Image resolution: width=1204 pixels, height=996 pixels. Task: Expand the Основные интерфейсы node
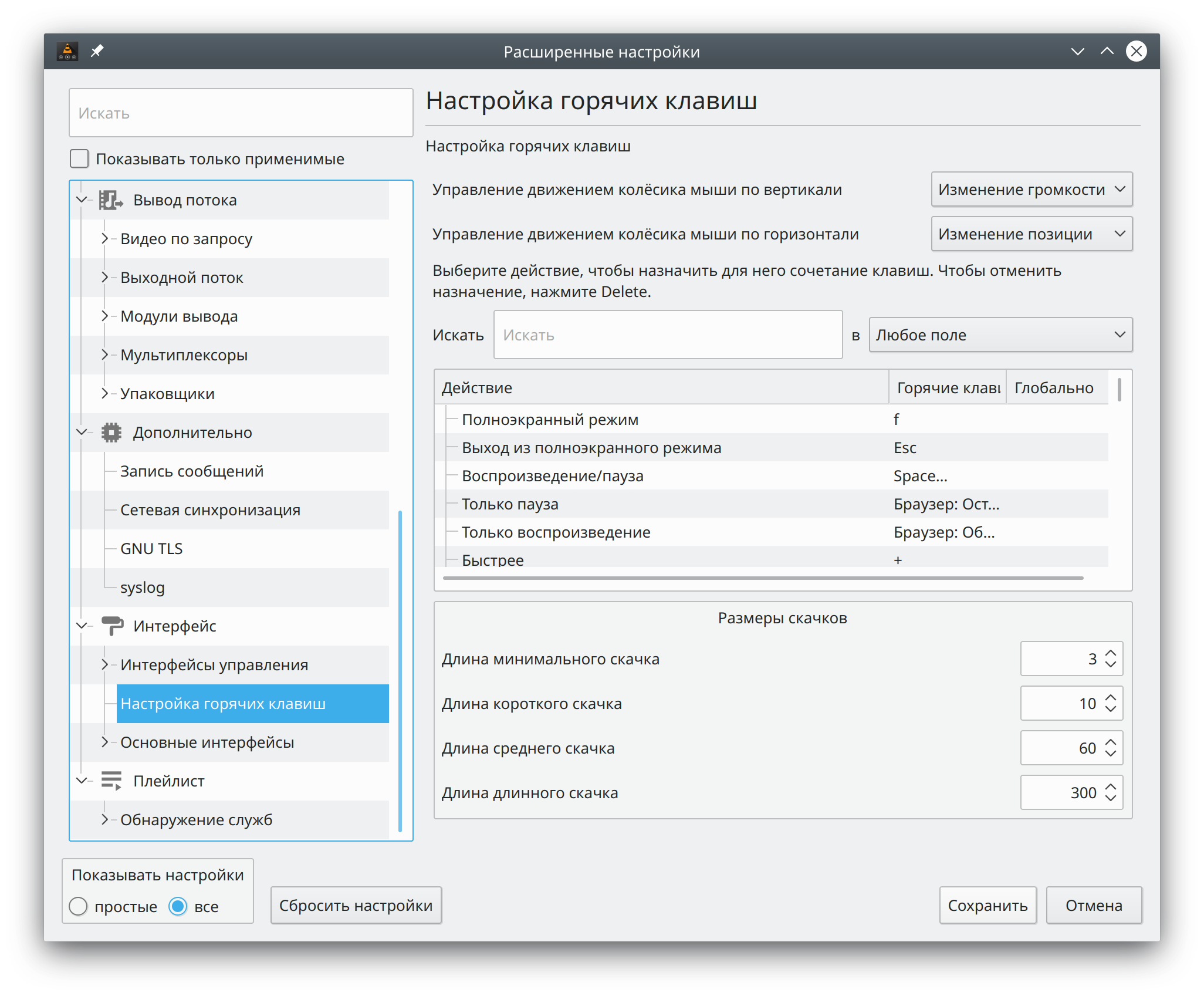pyautogui.click(x=105, y=742)
